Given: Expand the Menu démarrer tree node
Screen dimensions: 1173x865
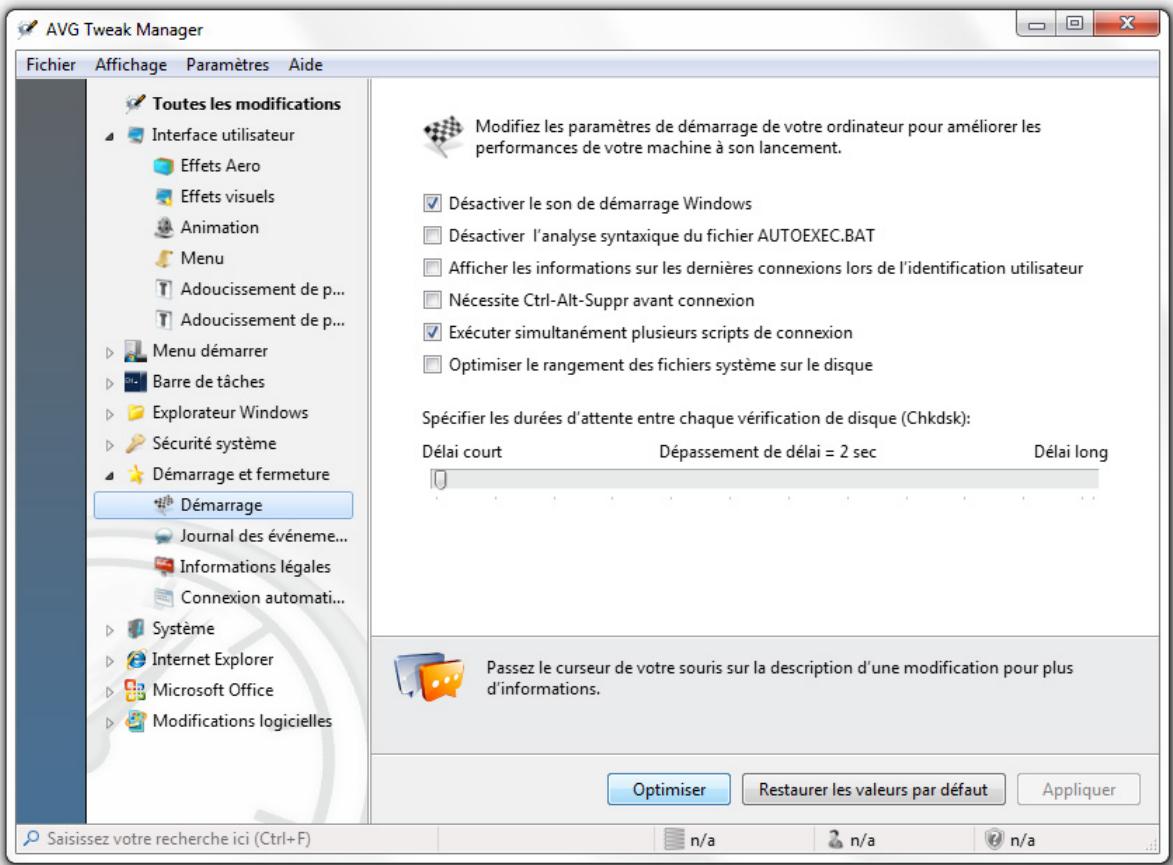Looking at the screenshot, I should 110,352.
